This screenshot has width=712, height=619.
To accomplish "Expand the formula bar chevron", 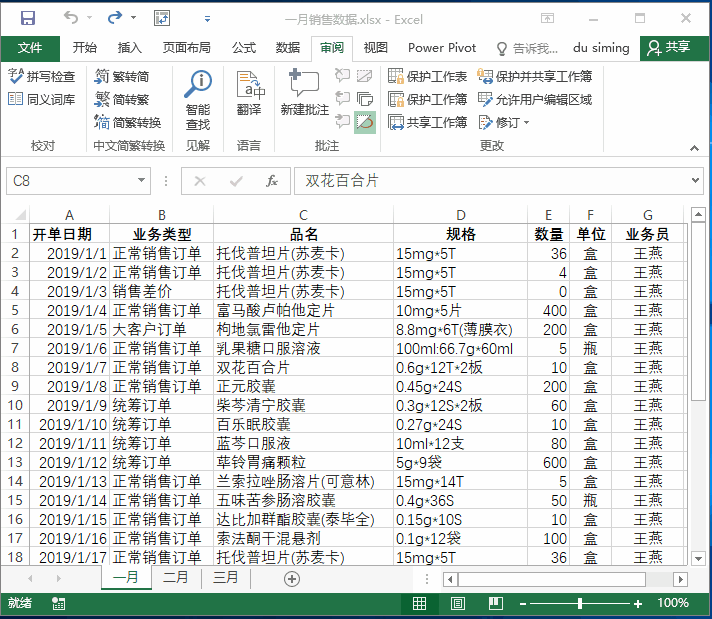I will pyautogui.click(x=695, y=180).
